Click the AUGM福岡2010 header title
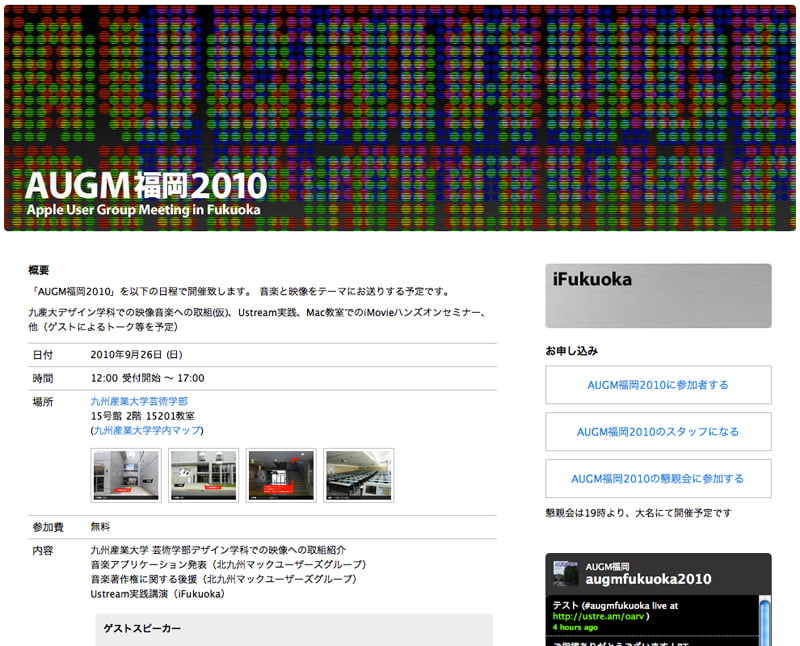This screenshot has width=800, height=646. 146,185
